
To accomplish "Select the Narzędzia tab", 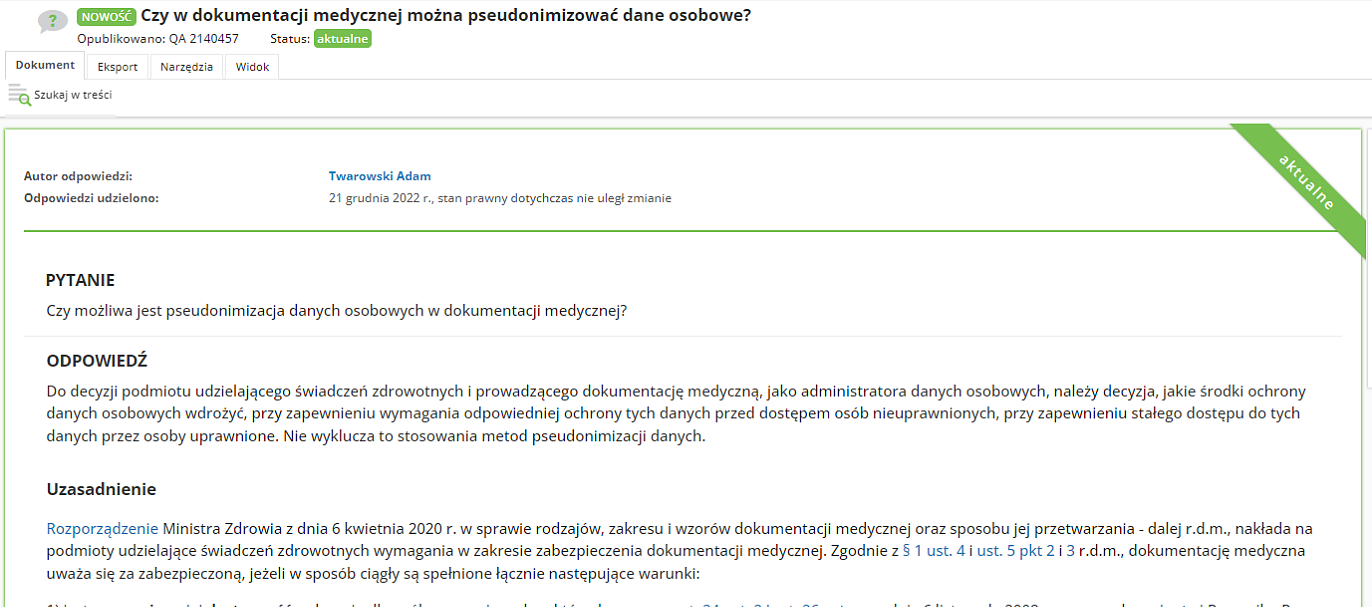I will click(x=186, y=67).
